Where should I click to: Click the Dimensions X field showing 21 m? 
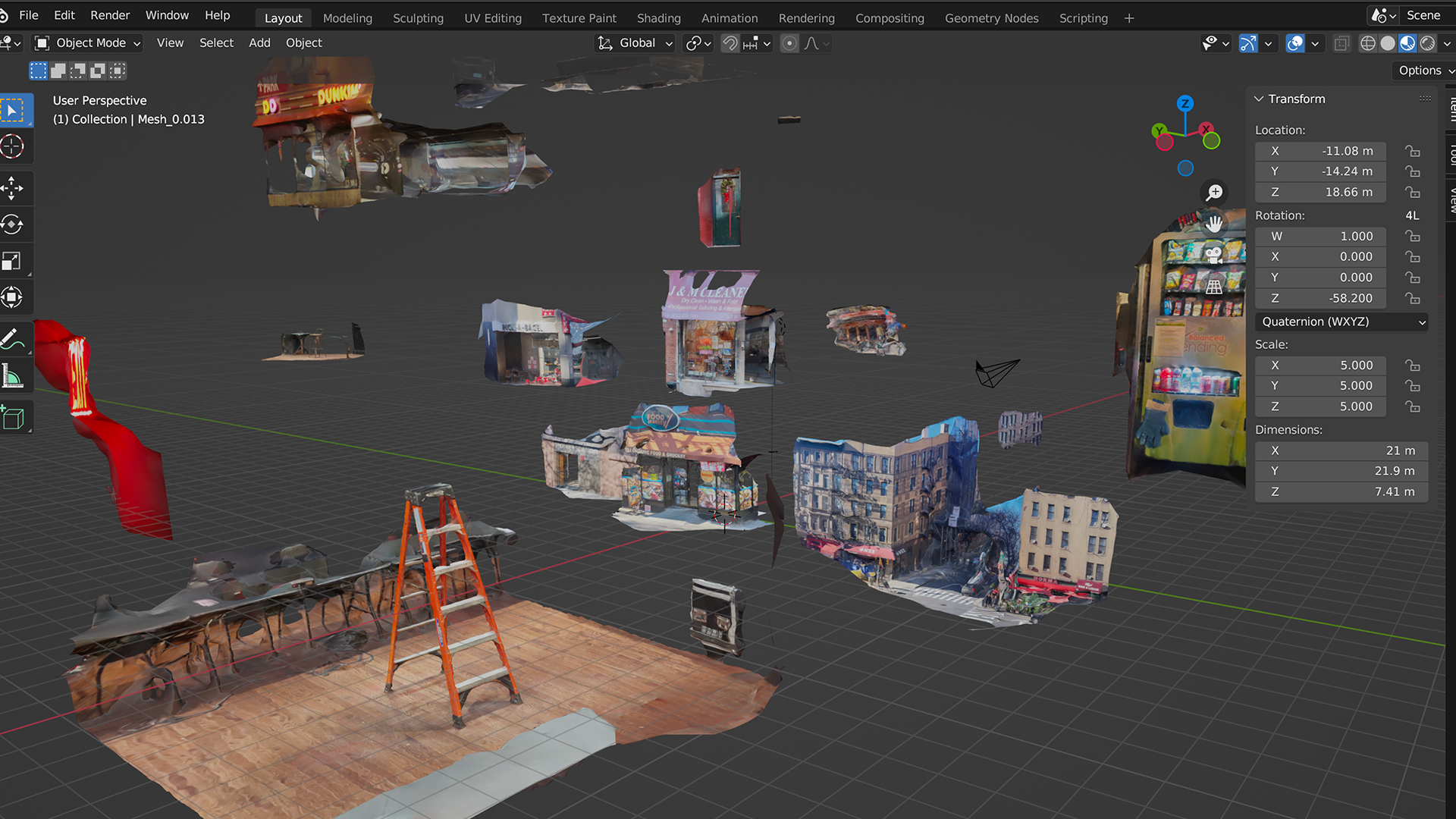(1341, 450)
